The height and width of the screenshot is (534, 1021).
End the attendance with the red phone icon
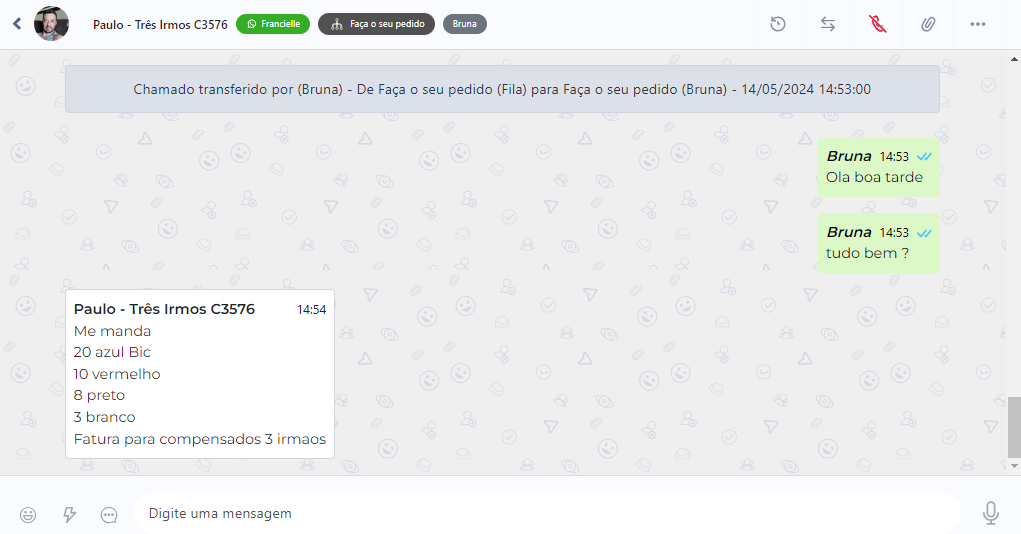(878, 24)
